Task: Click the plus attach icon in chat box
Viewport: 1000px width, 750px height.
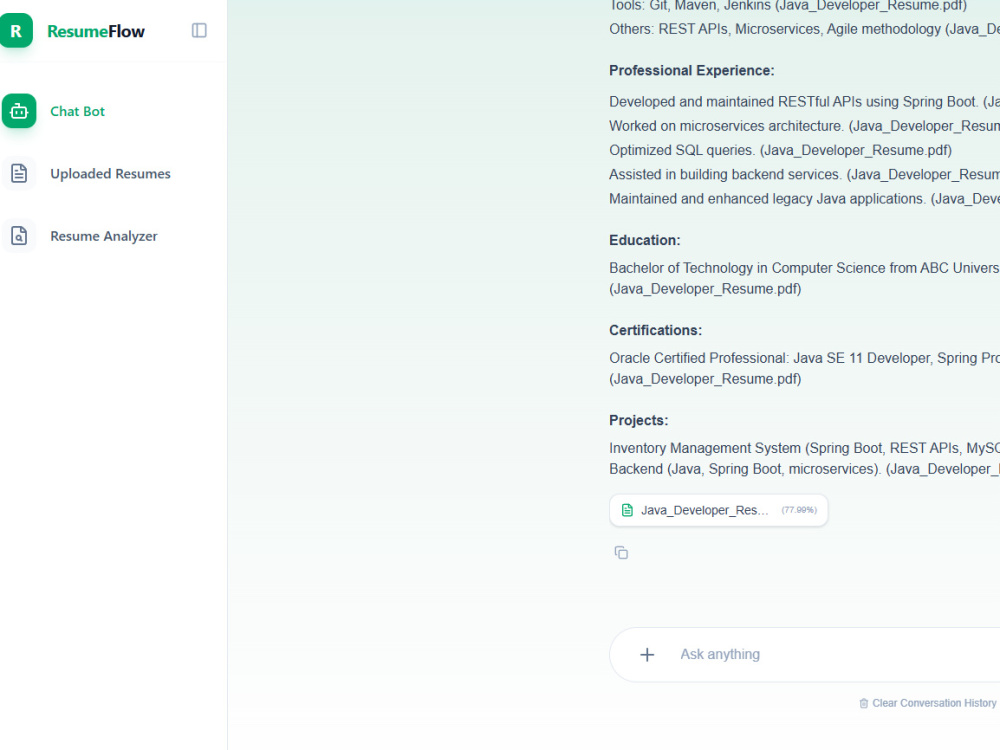Action: click(x=647, y=654)
